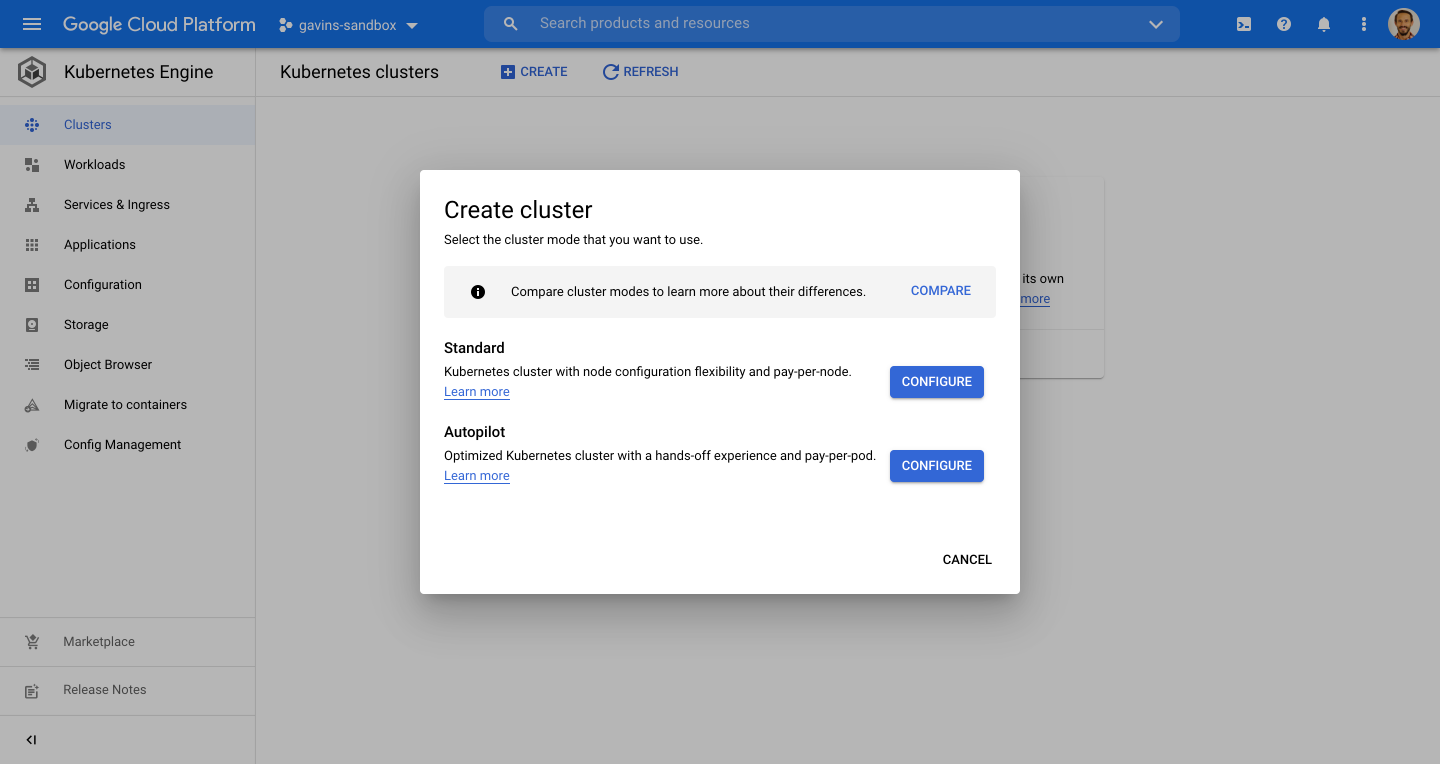Expand the search bar dropdown arrow

click(1156, 24)
